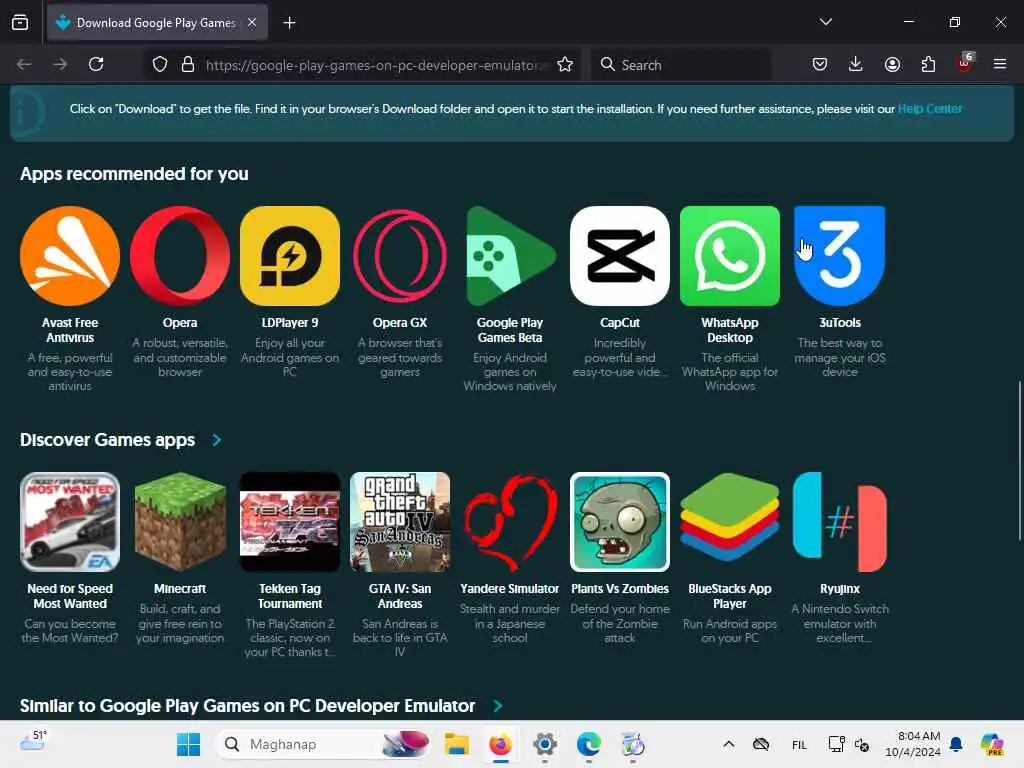Click the taskbar Maghanap search box
Screen dimensions: 1024x768
(x=323, y=744)
